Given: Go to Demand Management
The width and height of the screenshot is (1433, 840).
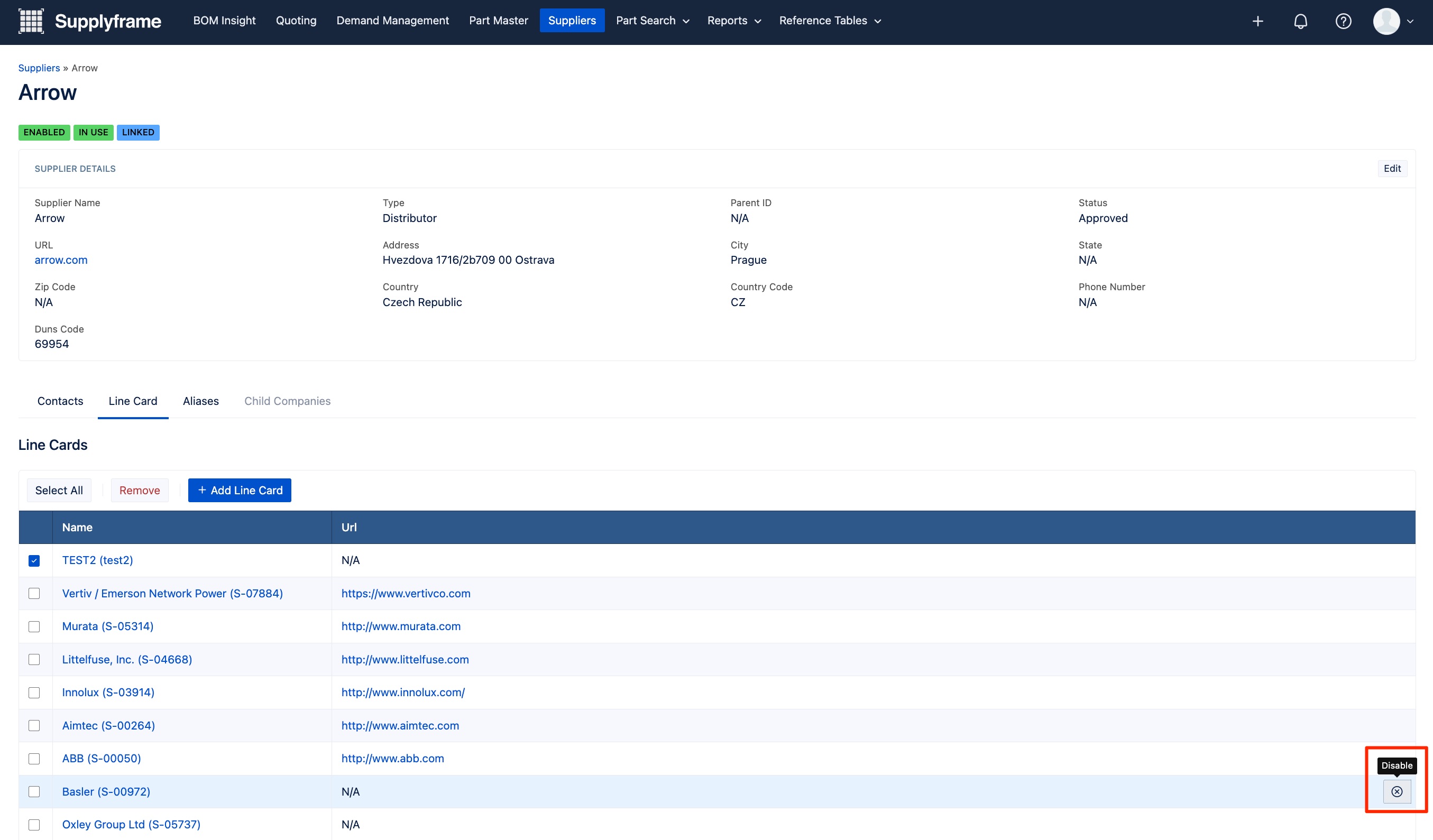Looking at the screenshot, I should pyautogui.click(x=392, y=21).
